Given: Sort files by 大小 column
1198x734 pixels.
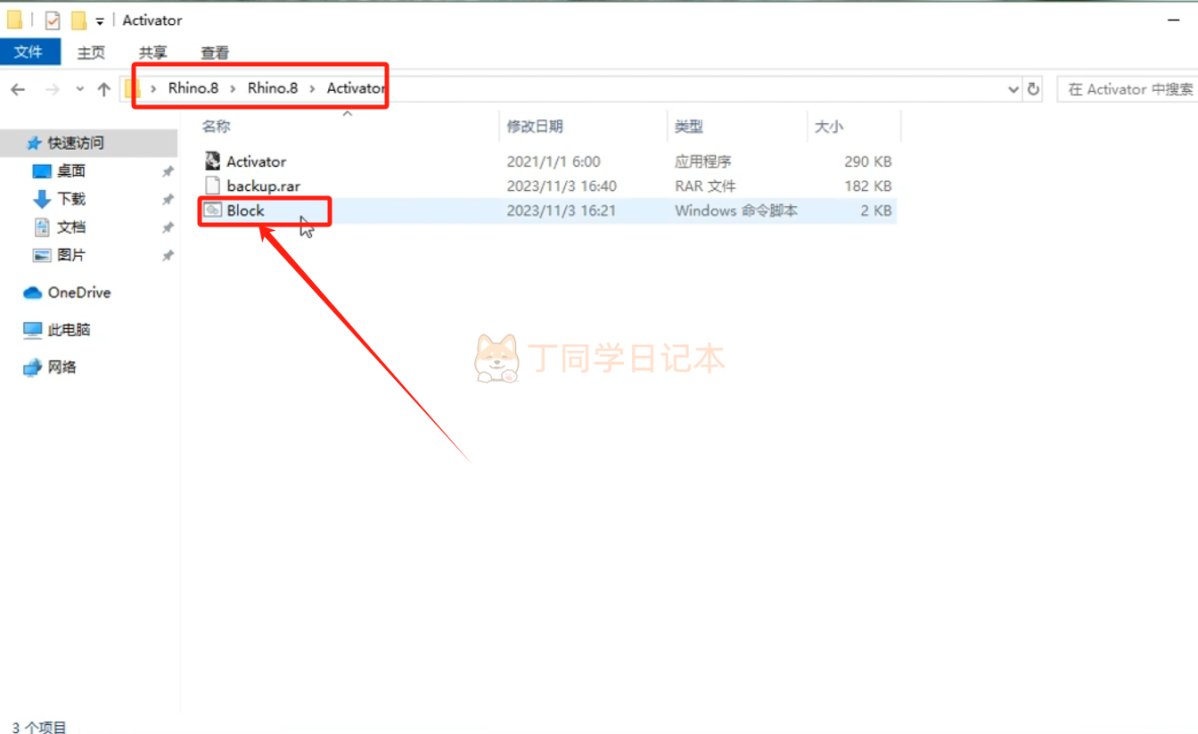Looking at the screenshot, I should click(x=829, y=127).
